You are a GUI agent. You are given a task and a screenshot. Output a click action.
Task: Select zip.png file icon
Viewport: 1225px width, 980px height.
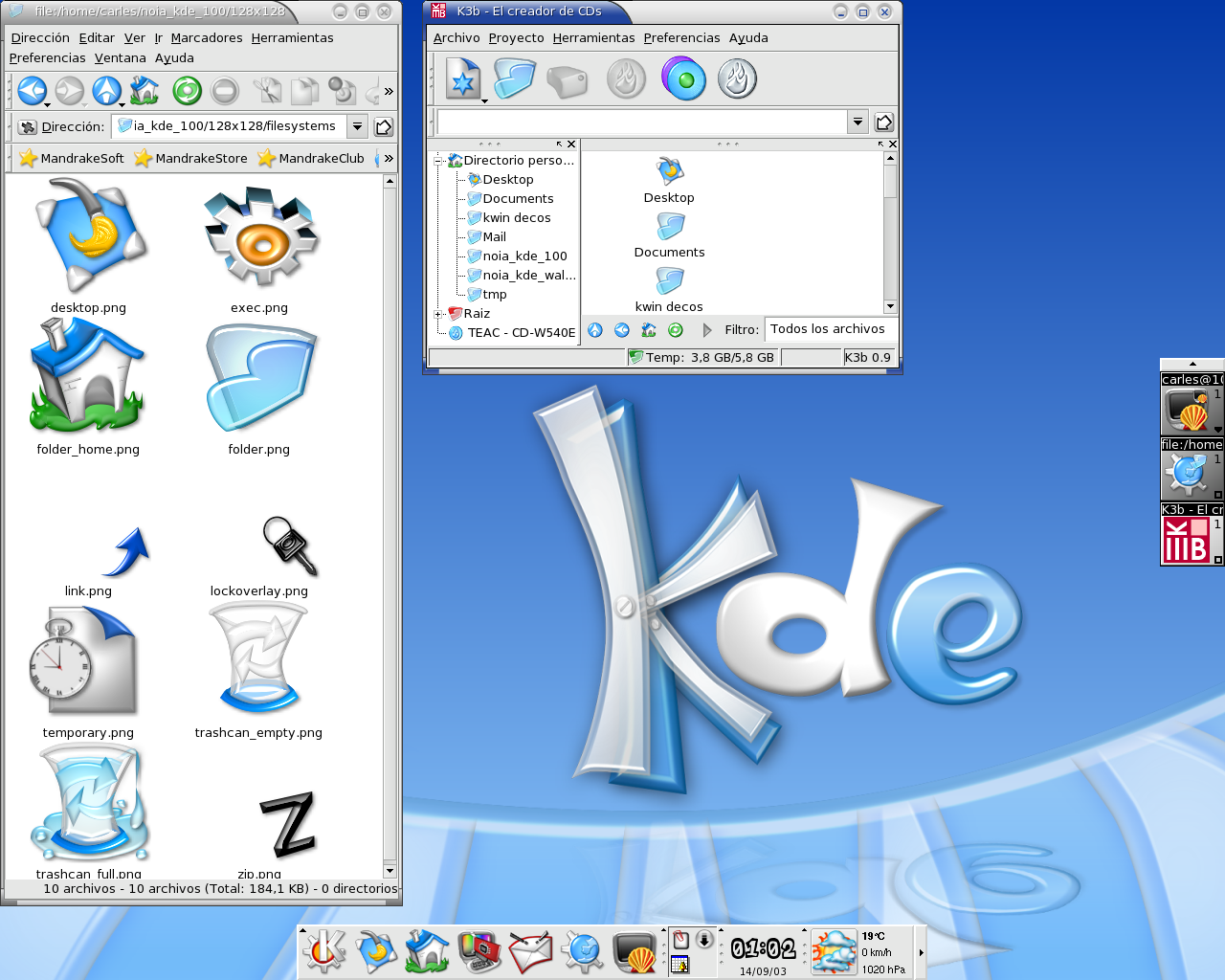(x=287, y=823)
